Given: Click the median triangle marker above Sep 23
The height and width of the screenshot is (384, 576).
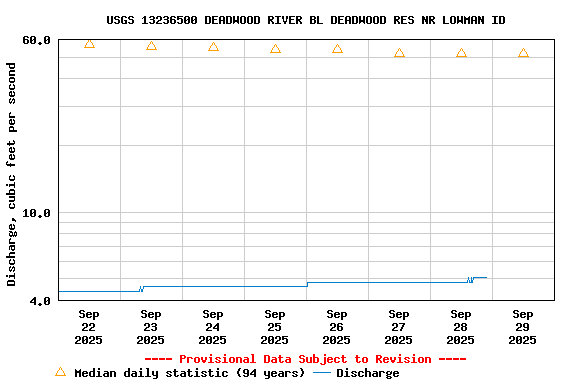Looking at the screenshot, I should [151, 46].
